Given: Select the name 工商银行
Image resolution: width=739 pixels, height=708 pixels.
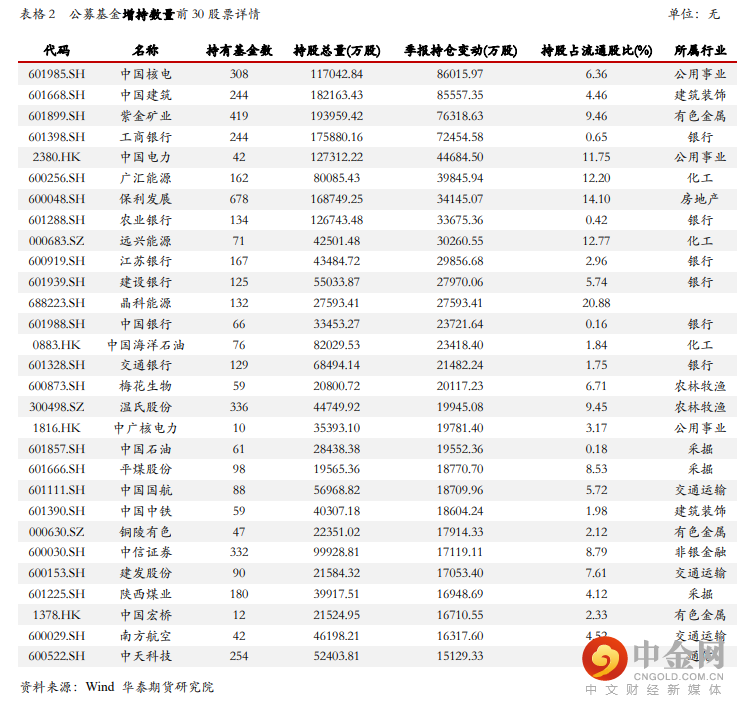Looking at the screenshot, I should (146, 137).
